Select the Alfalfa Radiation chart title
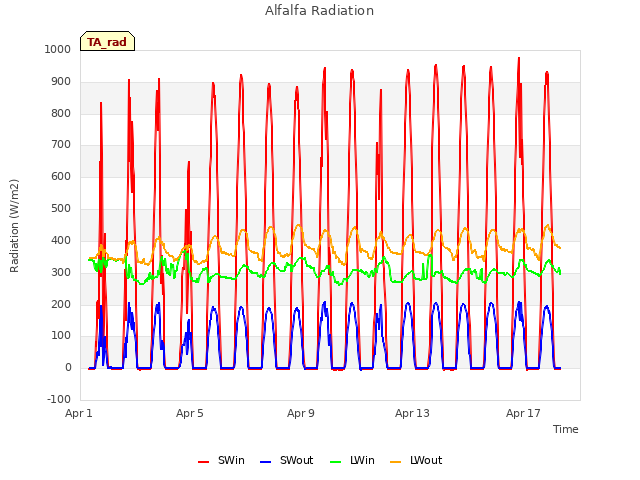 [x=319, y=11]
